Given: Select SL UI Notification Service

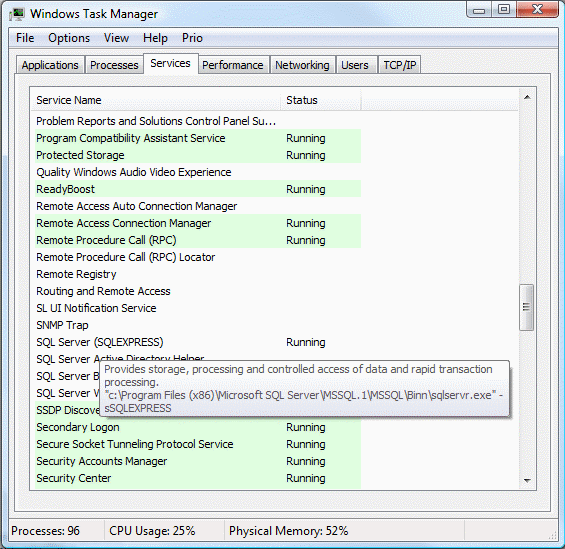Looking at the screenshot, I should (x=197, y=308).
